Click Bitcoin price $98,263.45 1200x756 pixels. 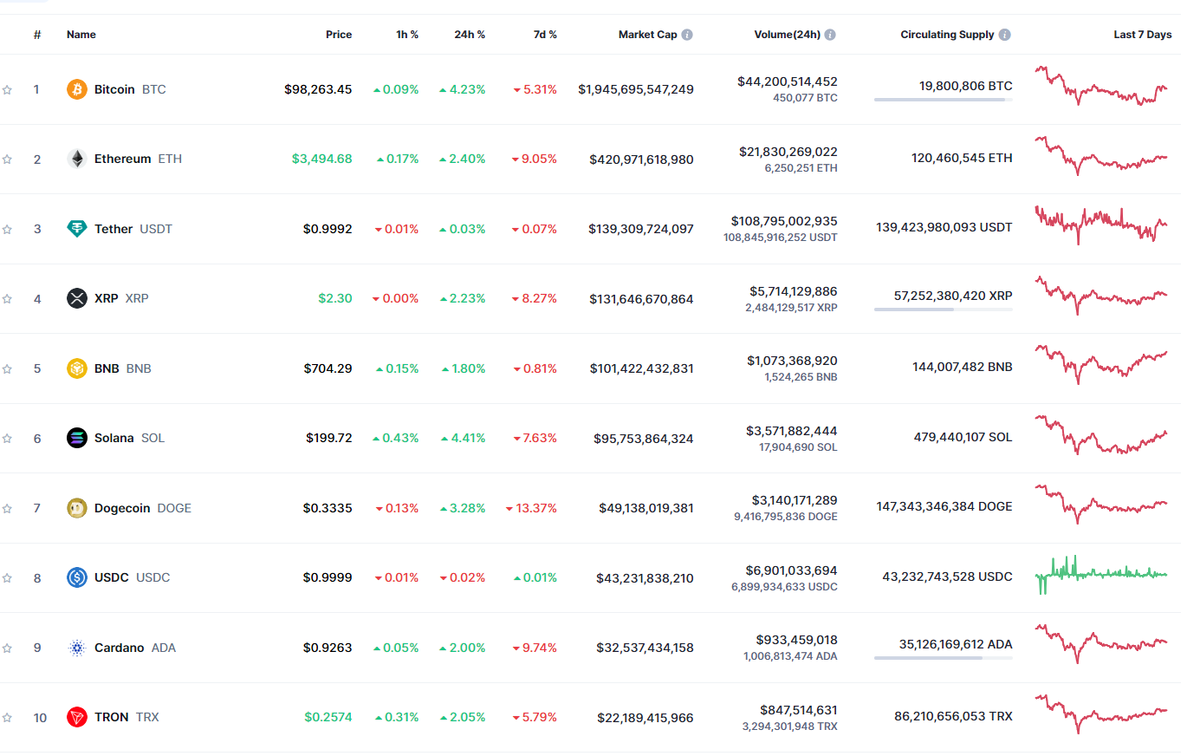coord(318,89)
